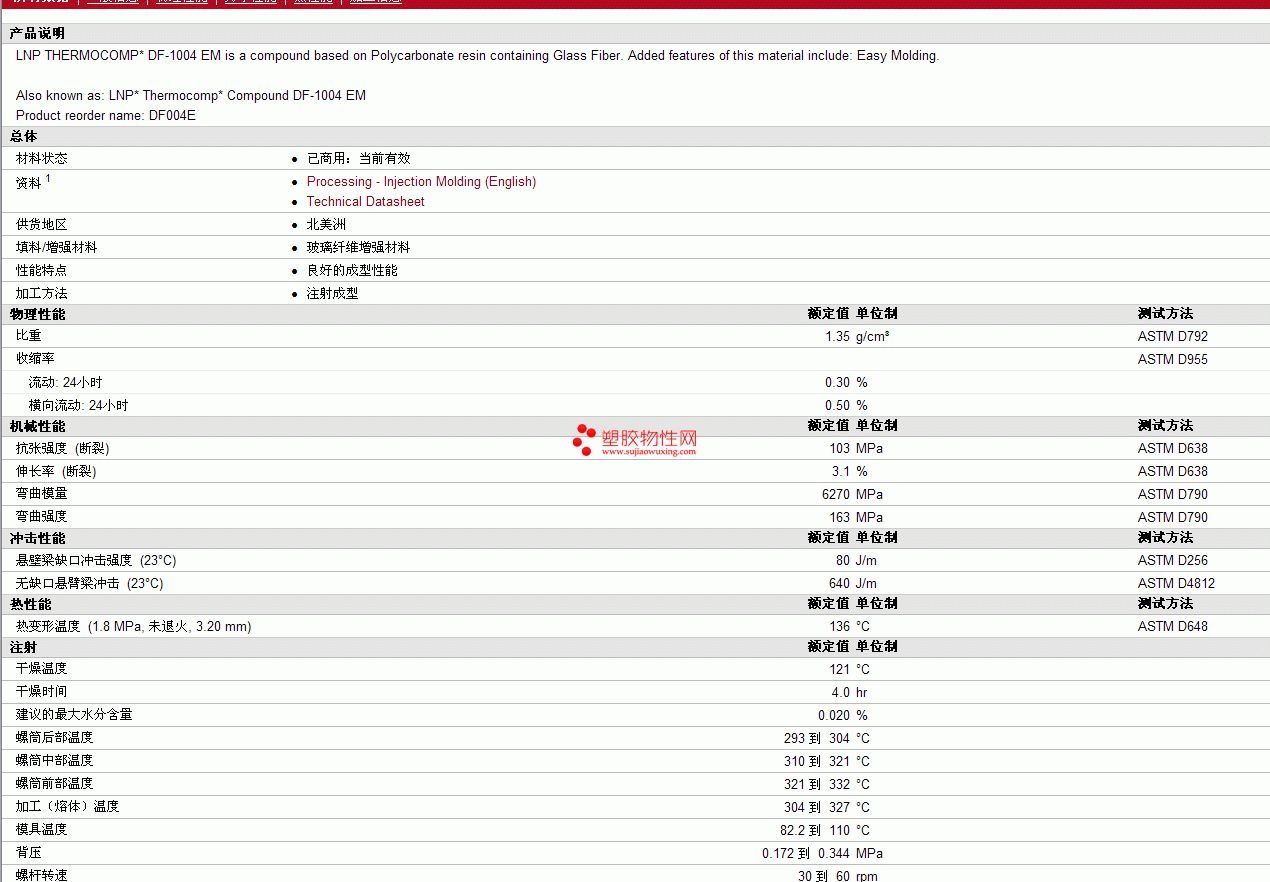
Task: Select the value 注射成型
Action: (x=332, y=293)
